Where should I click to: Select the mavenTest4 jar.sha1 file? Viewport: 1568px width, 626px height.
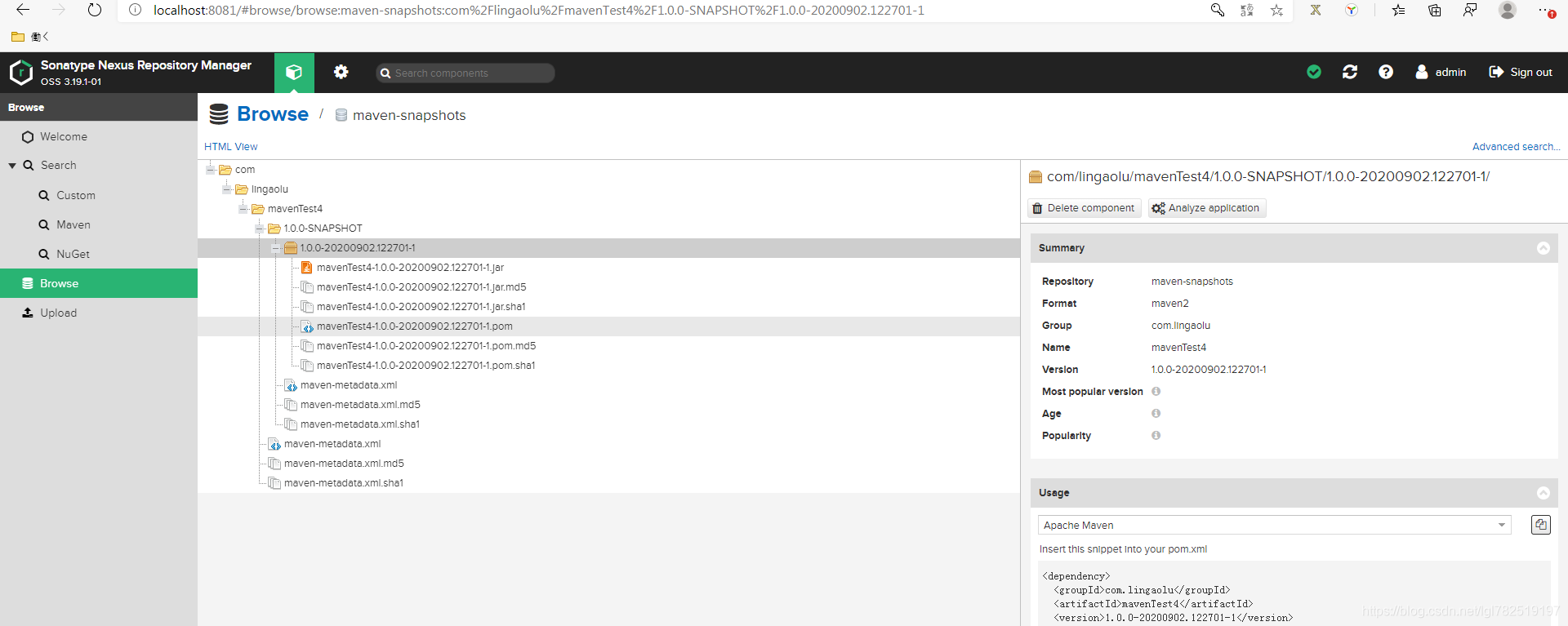coord(421,307)
